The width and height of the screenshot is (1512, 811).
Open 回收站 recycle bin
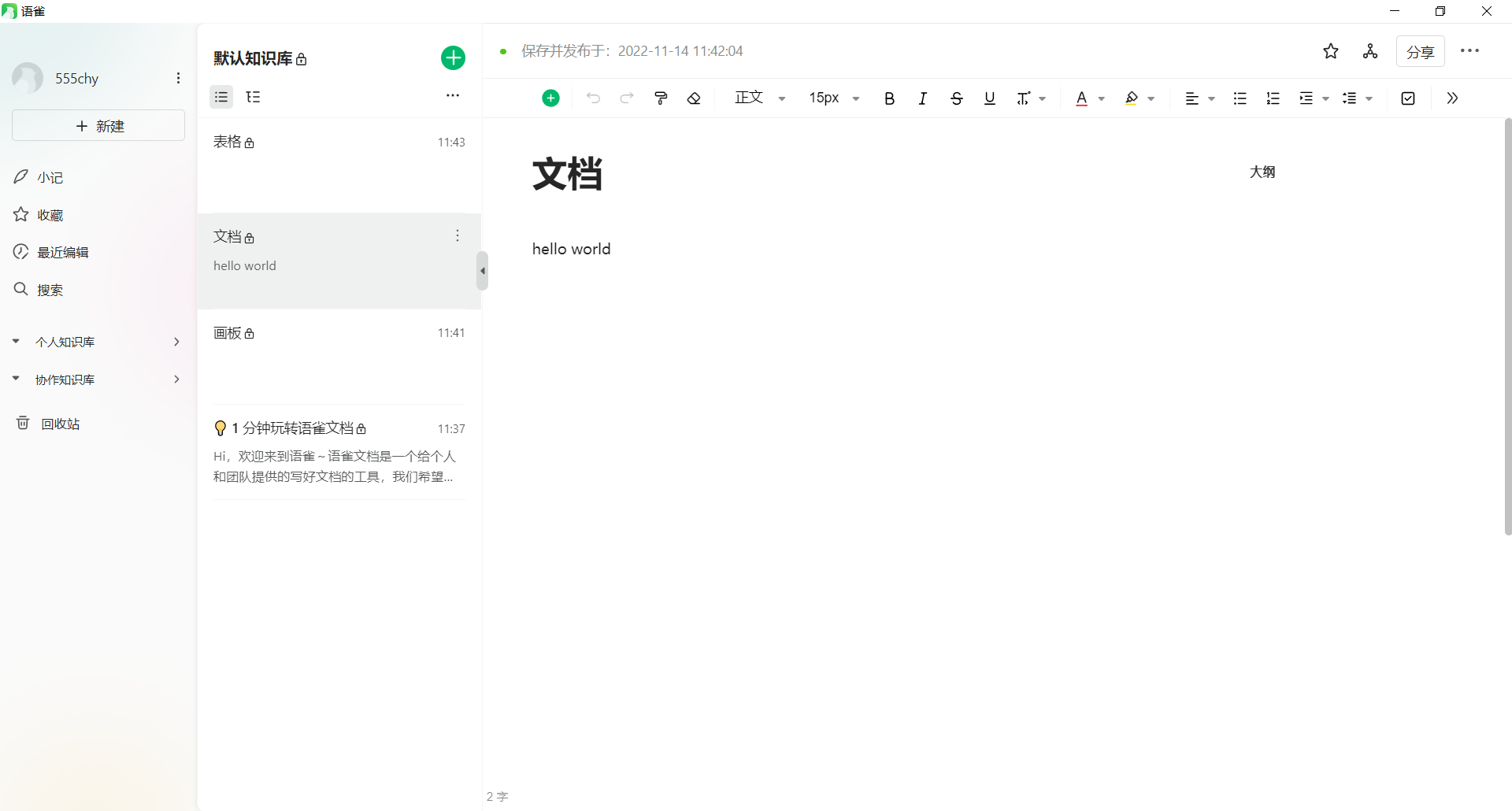coord(48,424)
